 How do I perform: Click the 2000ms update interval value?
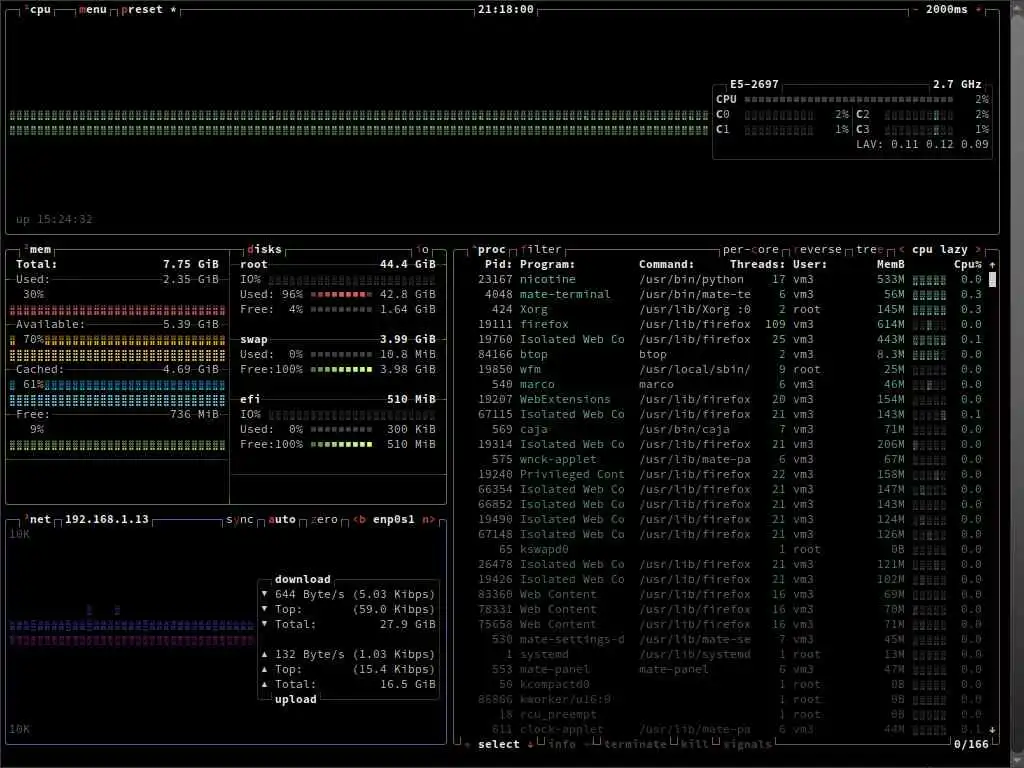pyautogui.click(x=946, y=10)
